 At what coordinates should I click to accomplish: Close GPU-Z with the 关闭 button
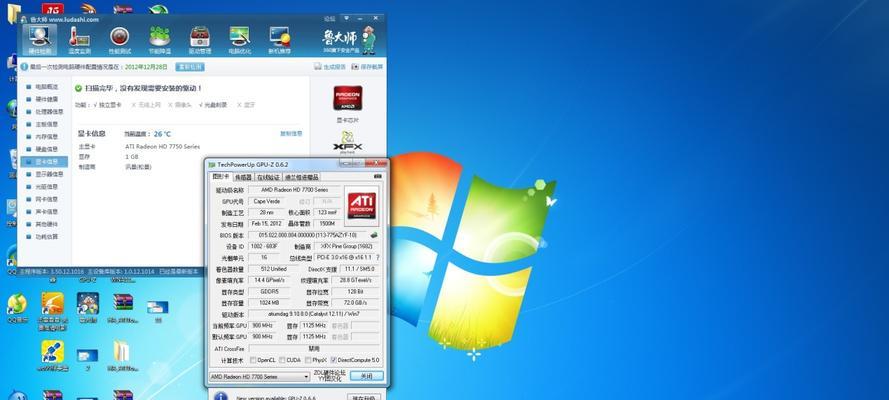click(x=366, y=376)
